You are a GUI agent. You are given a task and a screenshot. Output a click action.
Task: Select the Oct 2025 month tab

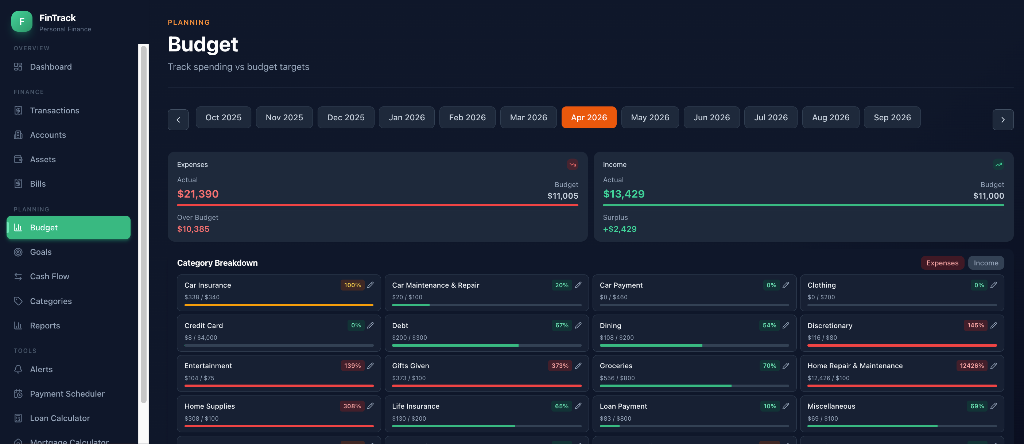tap(223, 118)
